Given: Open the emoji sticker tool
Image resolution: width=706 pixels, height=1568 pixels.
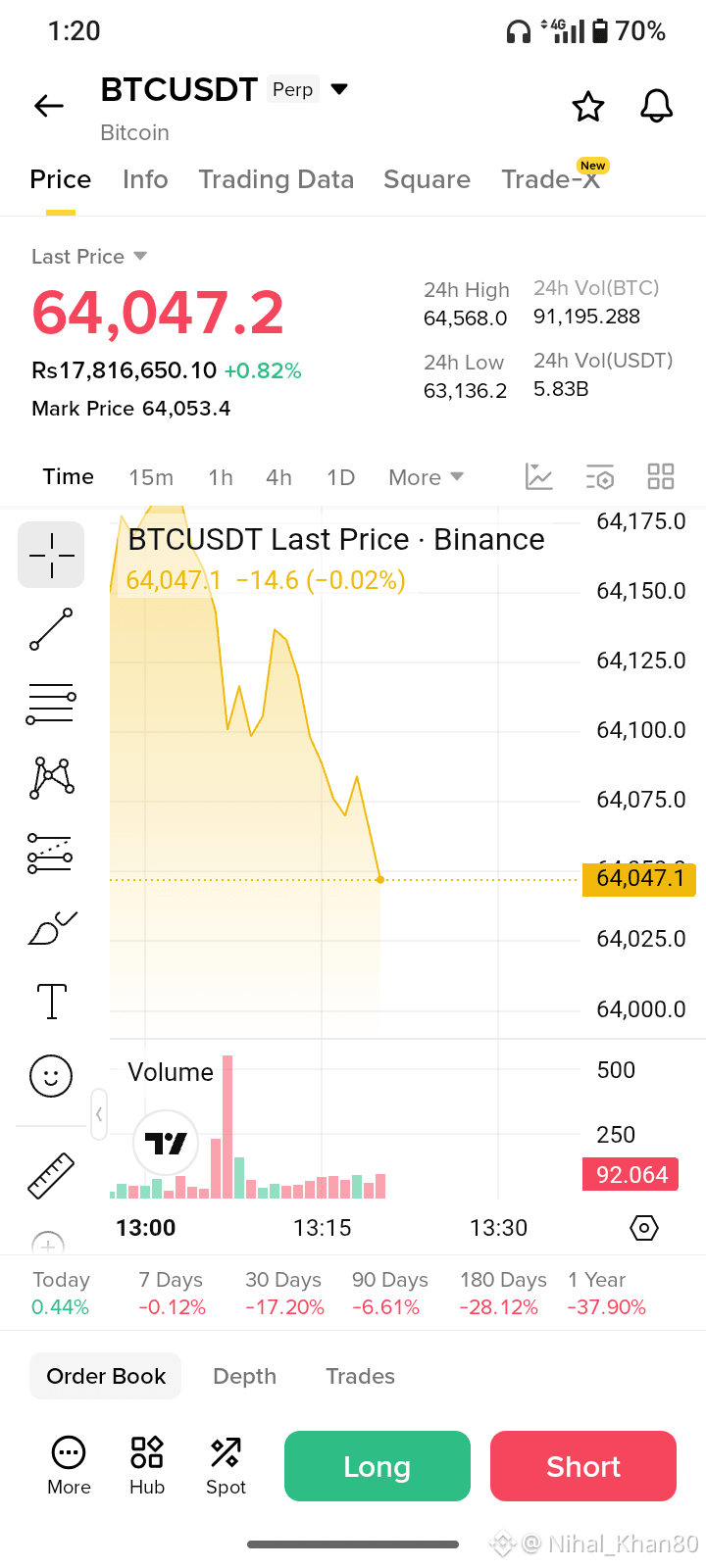Looking at the screenshot, I should click(x=51, y=1076).
